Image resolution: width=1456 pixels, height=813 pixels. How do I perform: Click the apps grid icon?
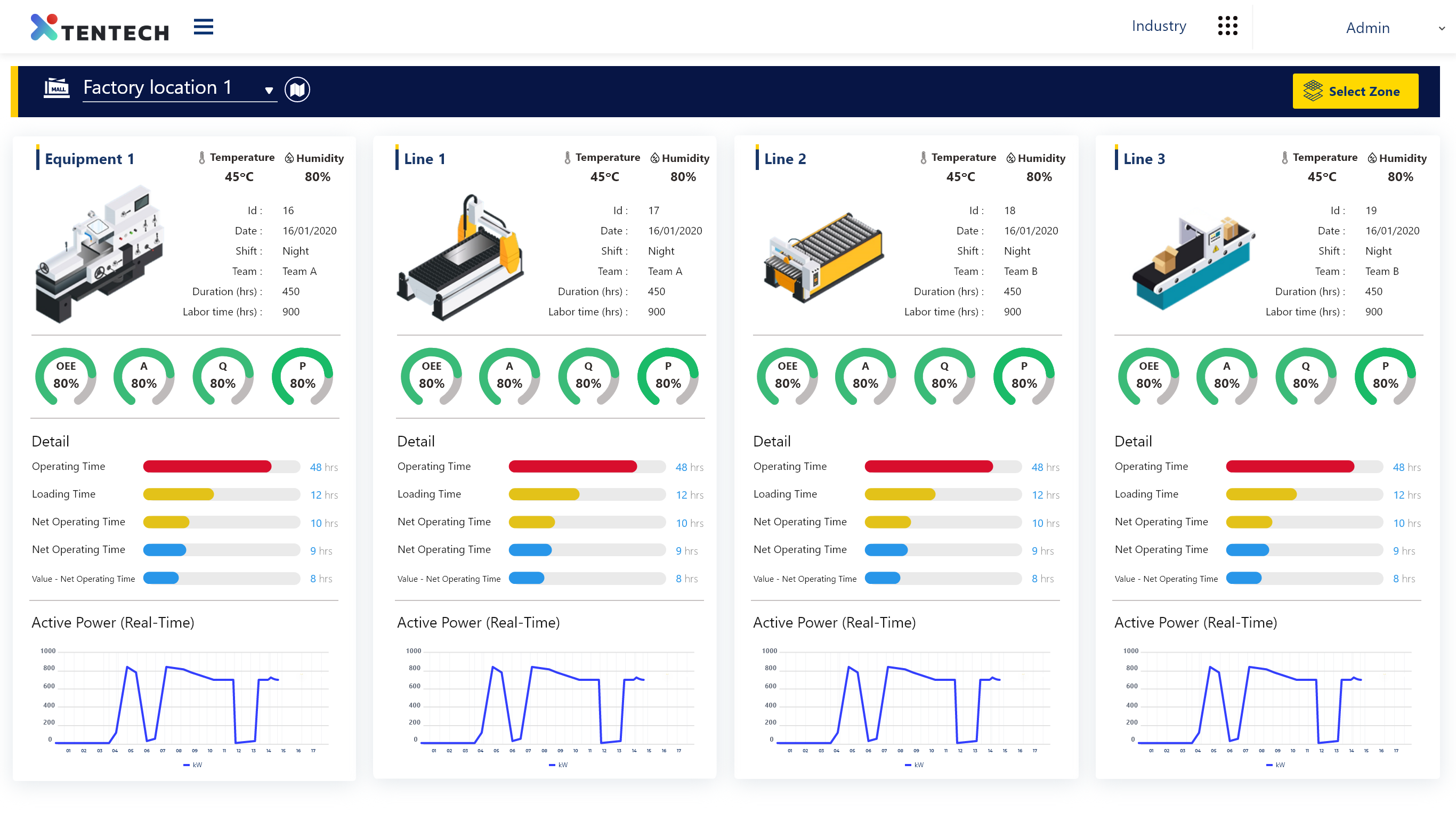pyautogui.click(x=1227, y=26)
